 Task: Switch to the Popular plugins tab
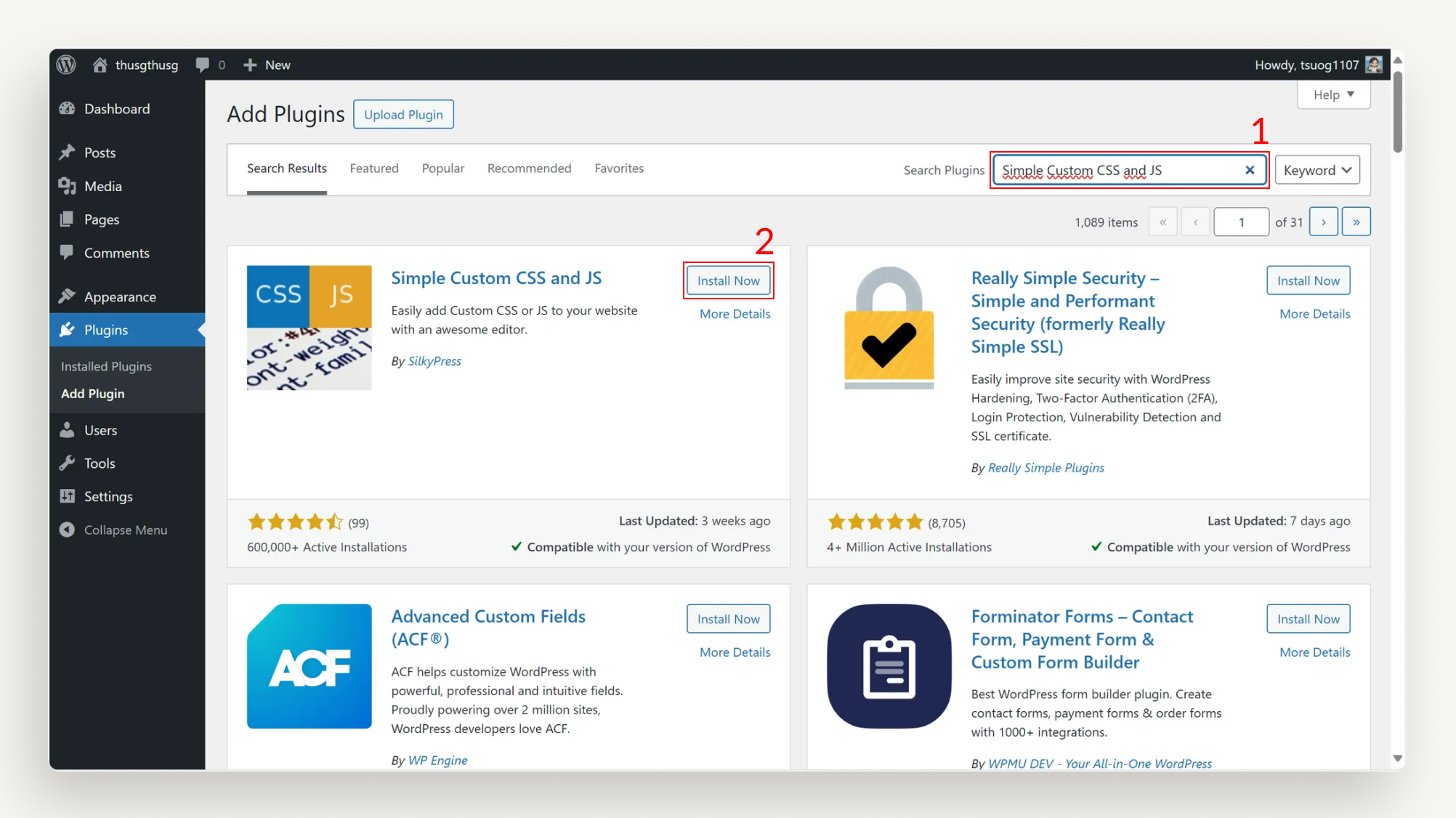pyautogui.click(x=442, y=168)
